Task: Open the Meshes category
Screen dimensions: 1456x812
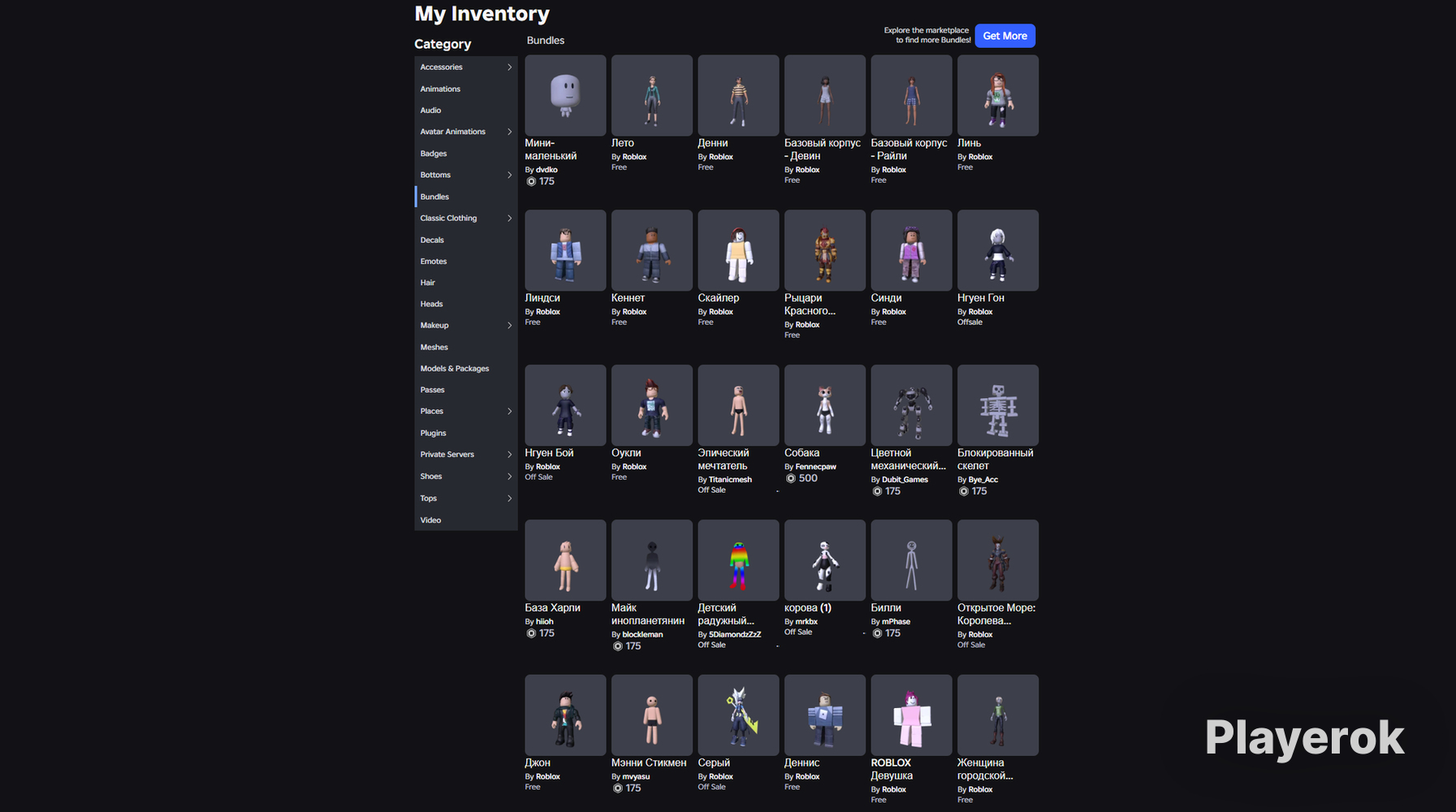Action: (466, 348)
